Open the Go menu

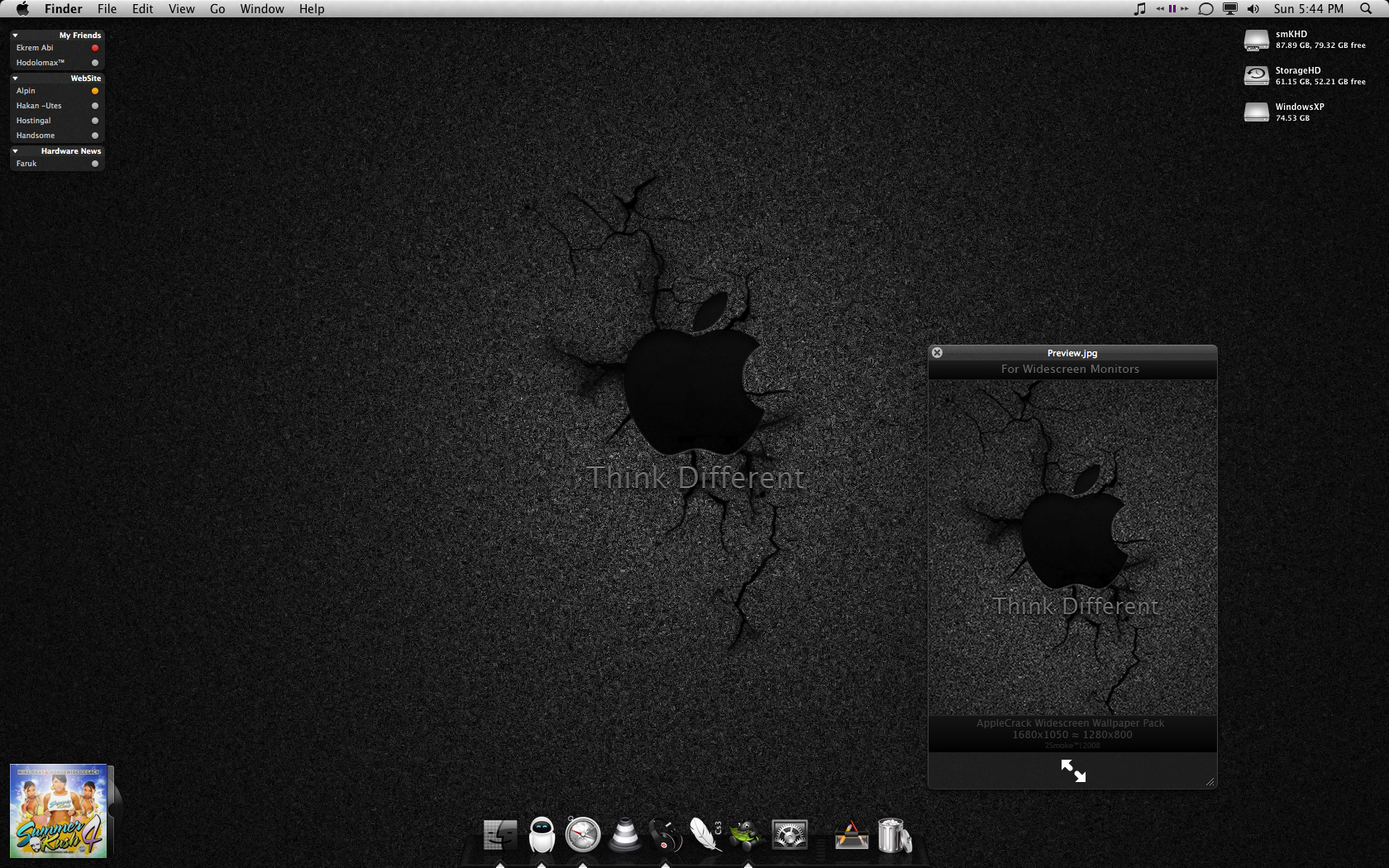click(x=217, y=8)
